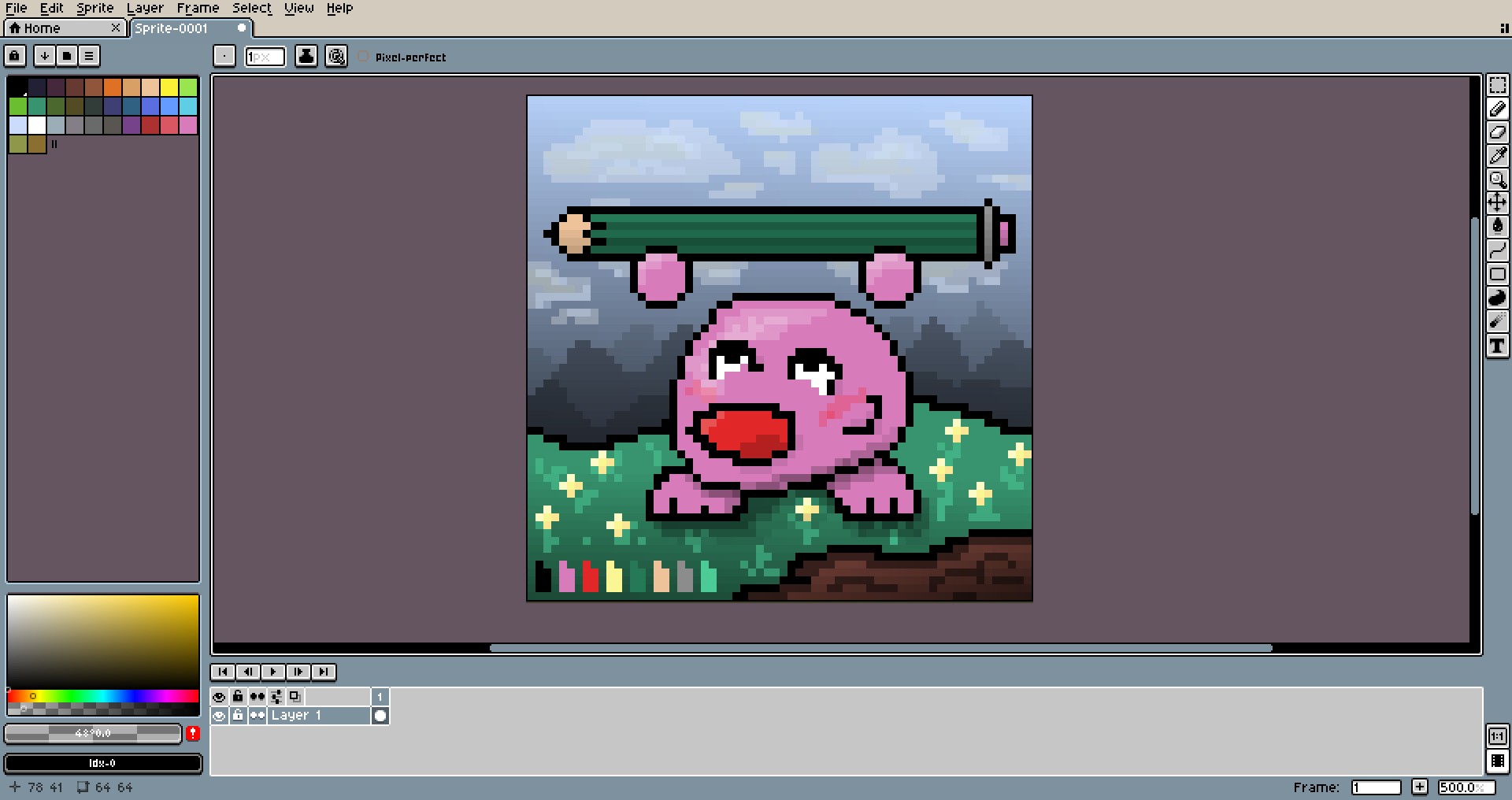Go to the last frame
The width and height of the screenshot is (1512, 800).
pos(324,672)
